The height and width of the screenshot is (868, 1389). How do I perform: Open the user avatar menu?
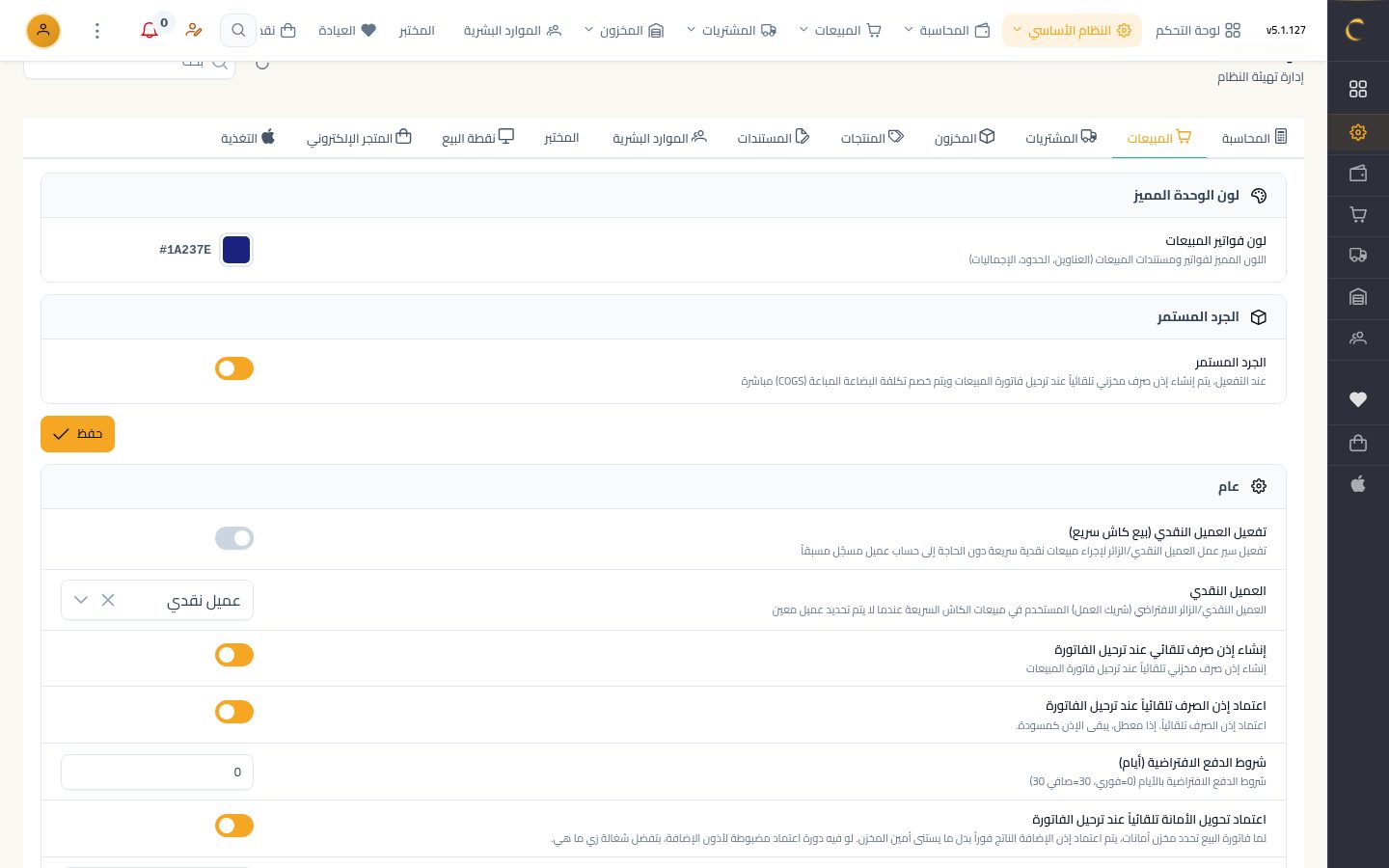click(43, 30)
